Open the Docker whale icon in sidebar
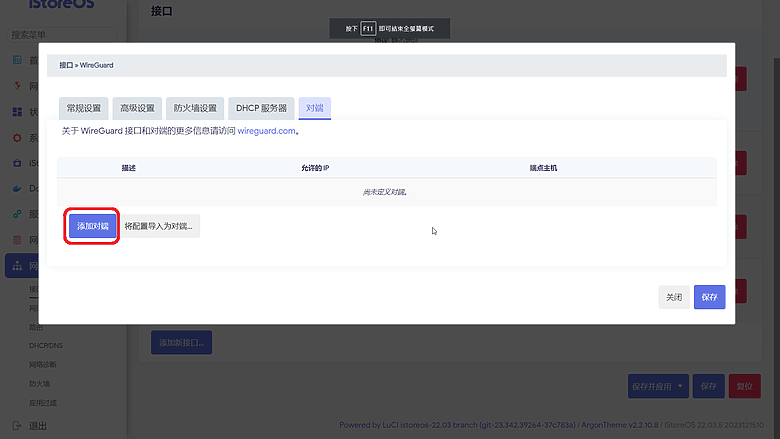Image resolution: width=780 pixels, height=439 pixels. pyautogui.click(x=17, y=188)
